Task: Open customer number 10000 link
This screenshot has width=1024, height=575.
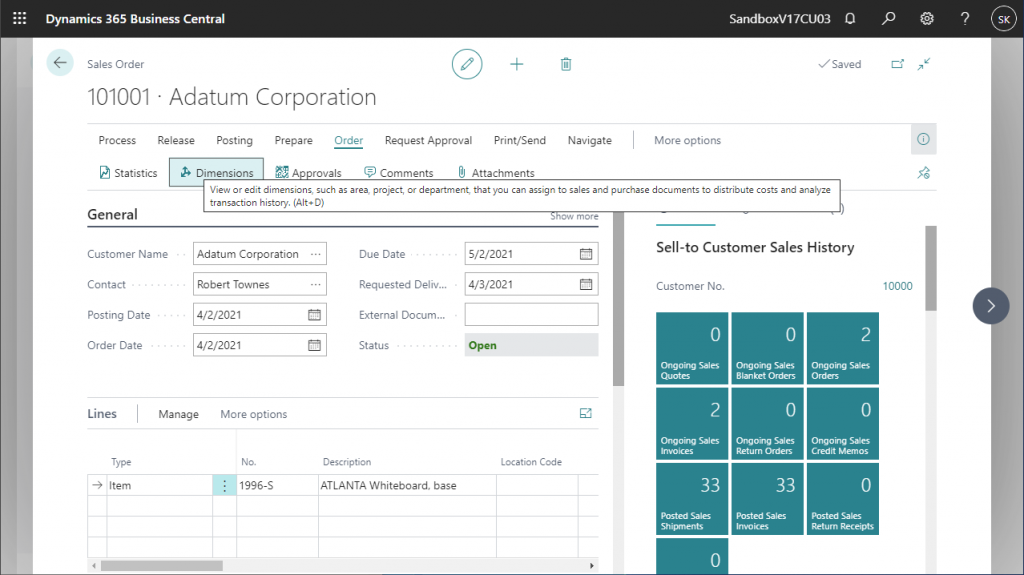Action: pos(897,286)
